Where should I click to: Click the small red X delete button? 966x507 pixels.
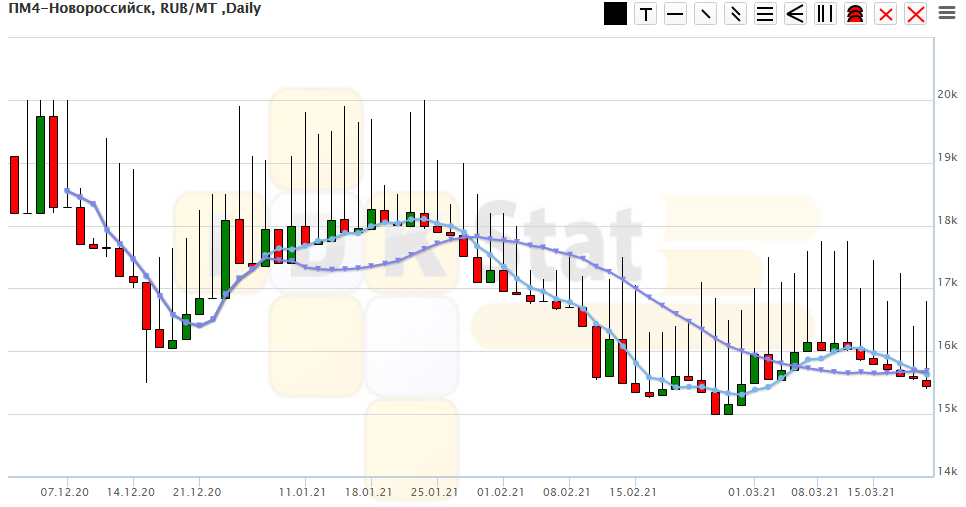coord(885,14)
